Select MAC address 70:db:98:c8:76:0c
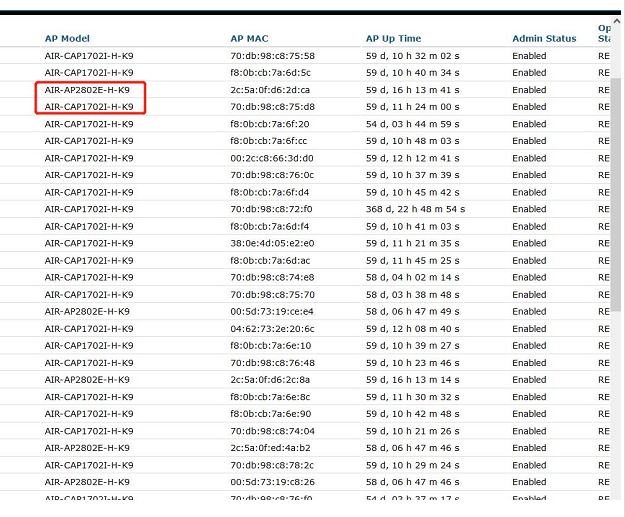The width and height of the screenshot is (625, 517). coord(272,175)
